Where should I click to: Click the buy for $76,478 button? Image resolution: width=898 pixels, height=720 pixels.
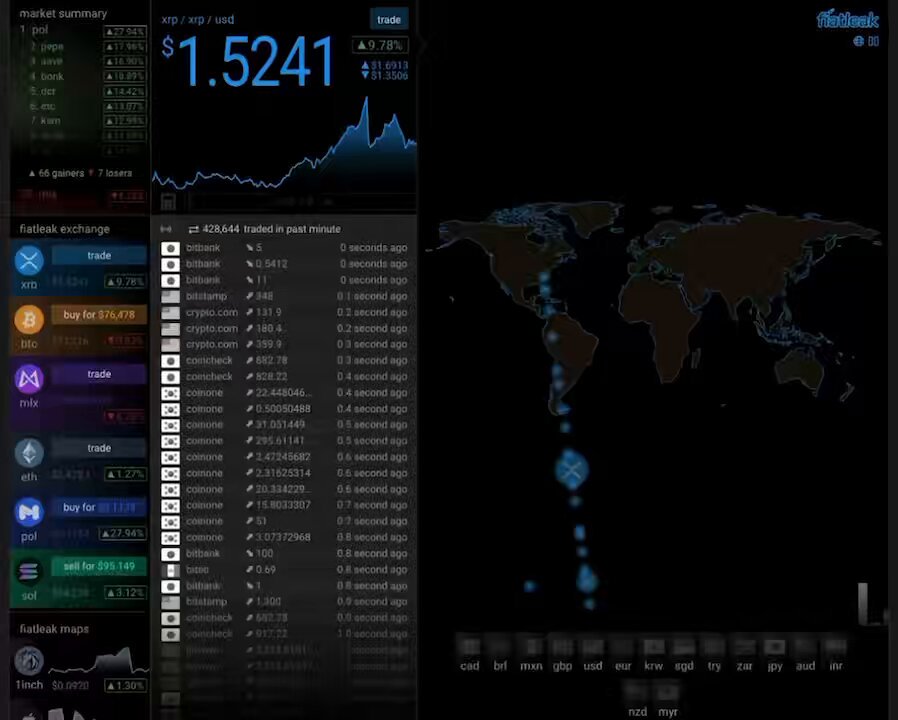click(99, 314)
